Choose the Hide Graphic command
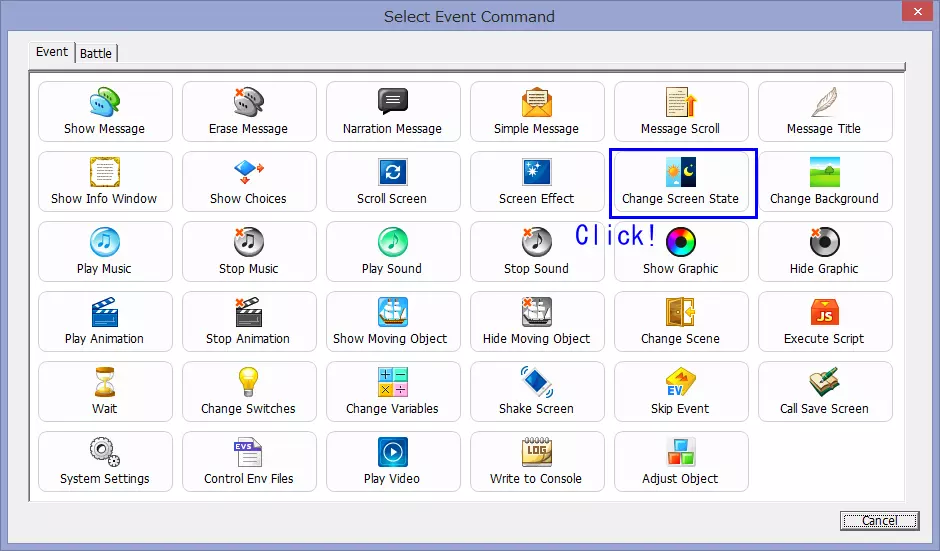 point(825,252)
